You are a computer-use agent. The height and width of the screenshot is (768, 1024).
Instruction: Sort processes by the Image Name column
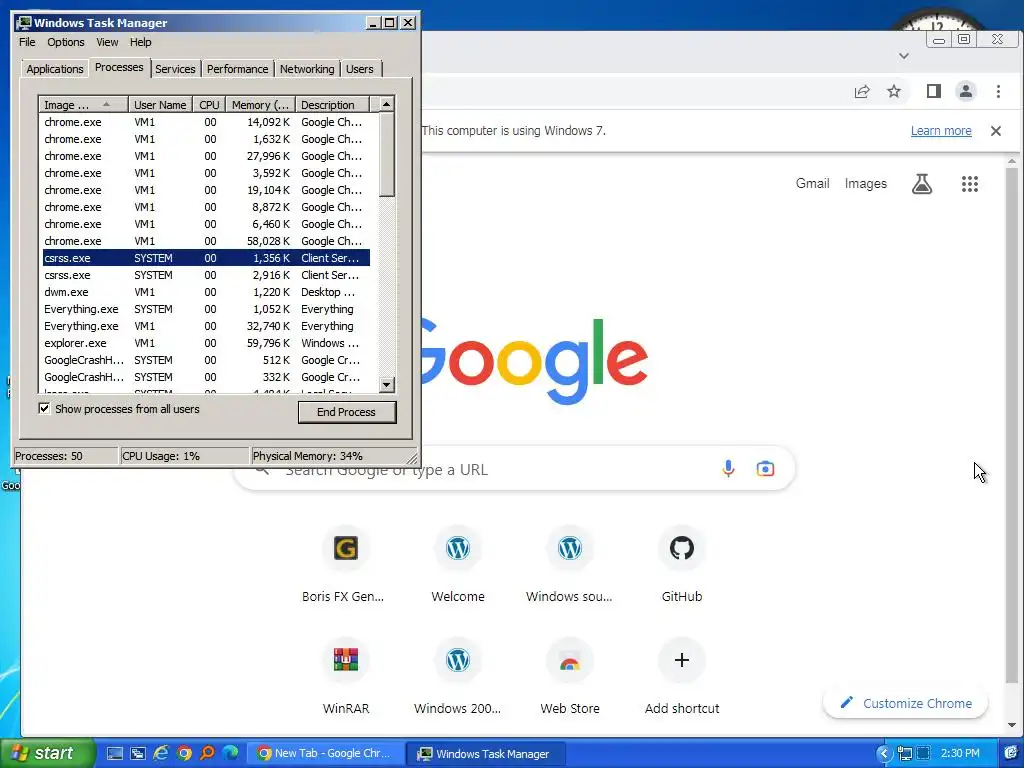83,104
